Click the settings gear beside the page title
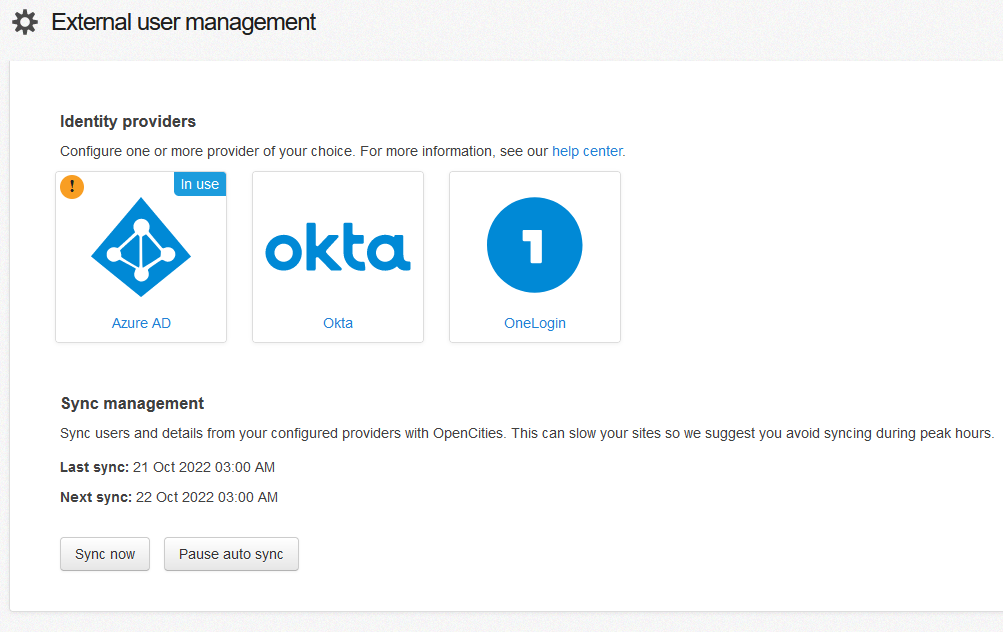Viewport: 1003px width, 632px height. (25, 21)
